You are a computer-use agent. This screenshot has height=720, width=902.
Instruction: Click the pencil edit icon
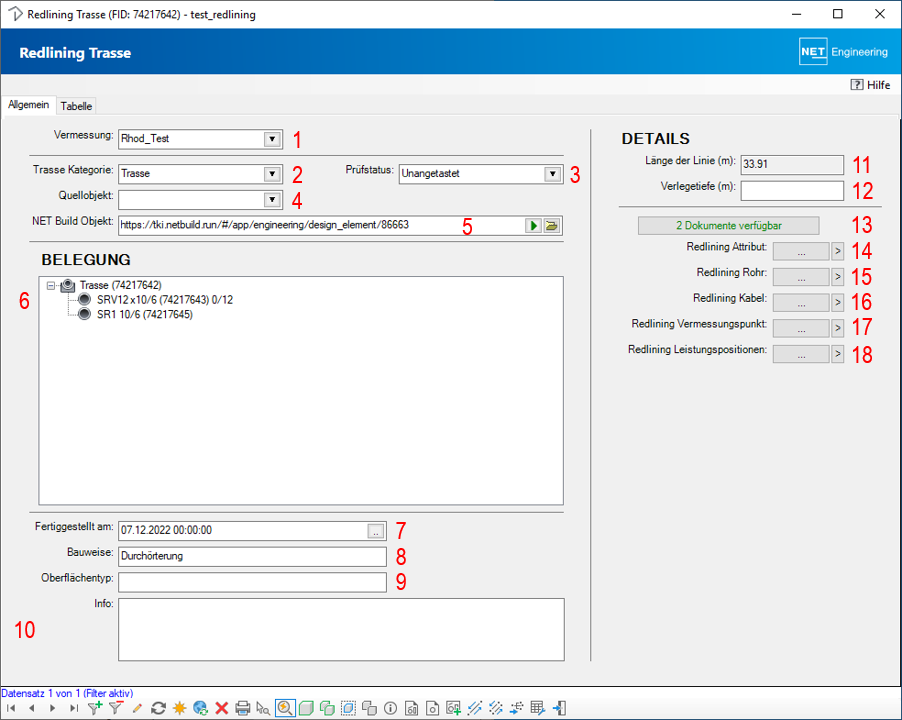(x=137, y=708)
